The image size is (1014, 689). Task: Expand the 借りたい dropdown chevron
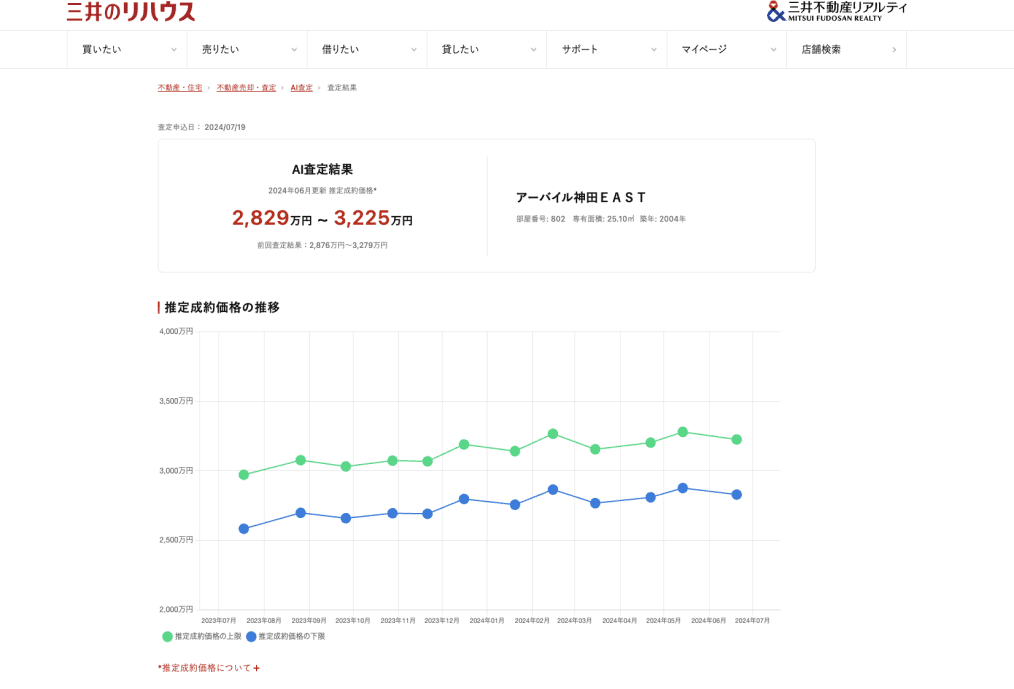[413, 50]
